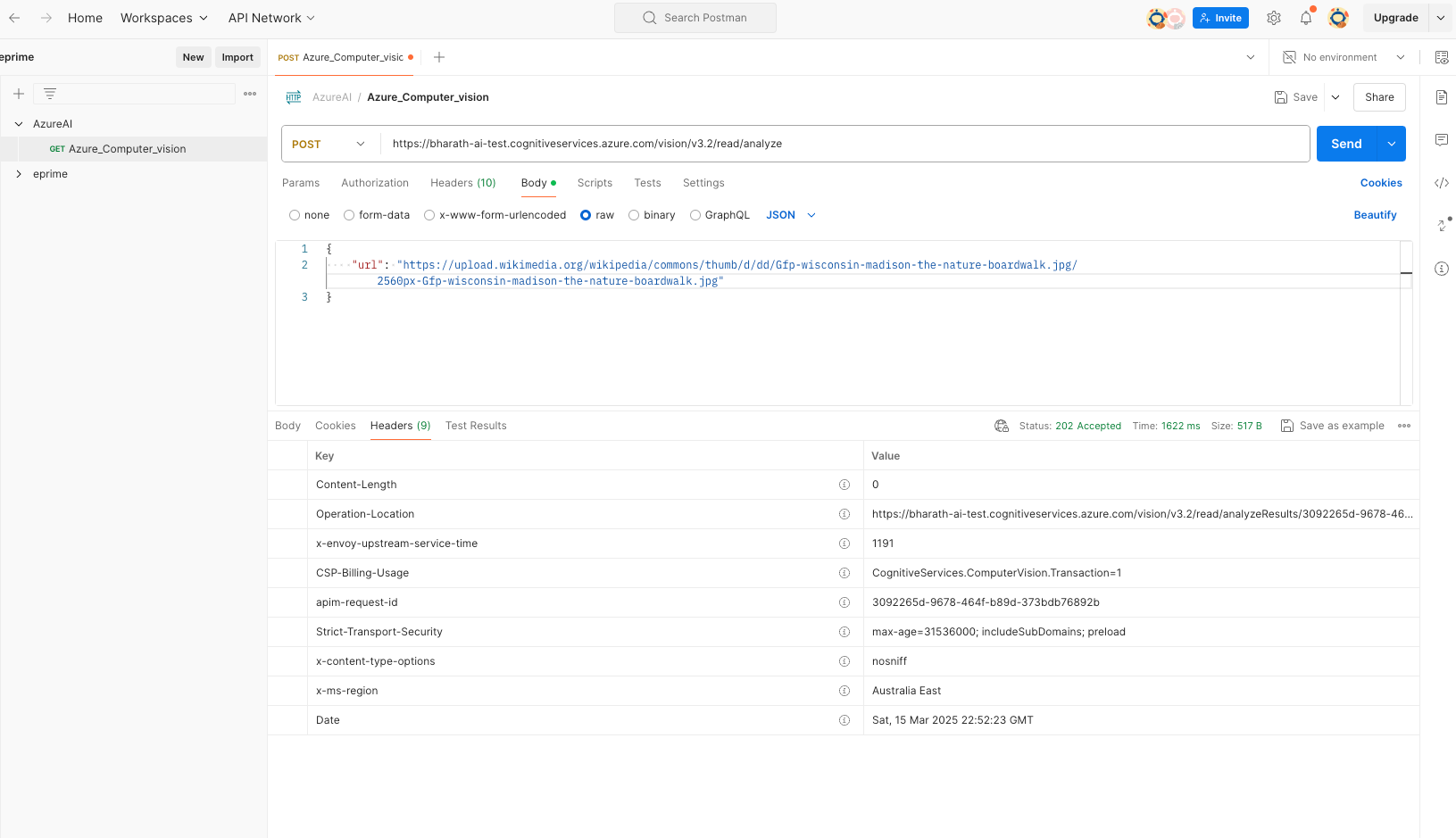
Task: Go forward with the right arrow icon
Action: pyautogui.click(x=46, y=18)
